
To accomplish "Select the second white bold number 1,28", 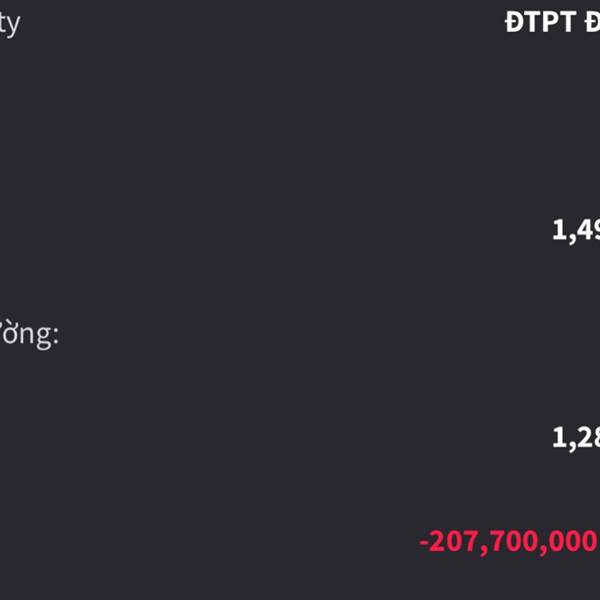I will click(x=576, y=437).
